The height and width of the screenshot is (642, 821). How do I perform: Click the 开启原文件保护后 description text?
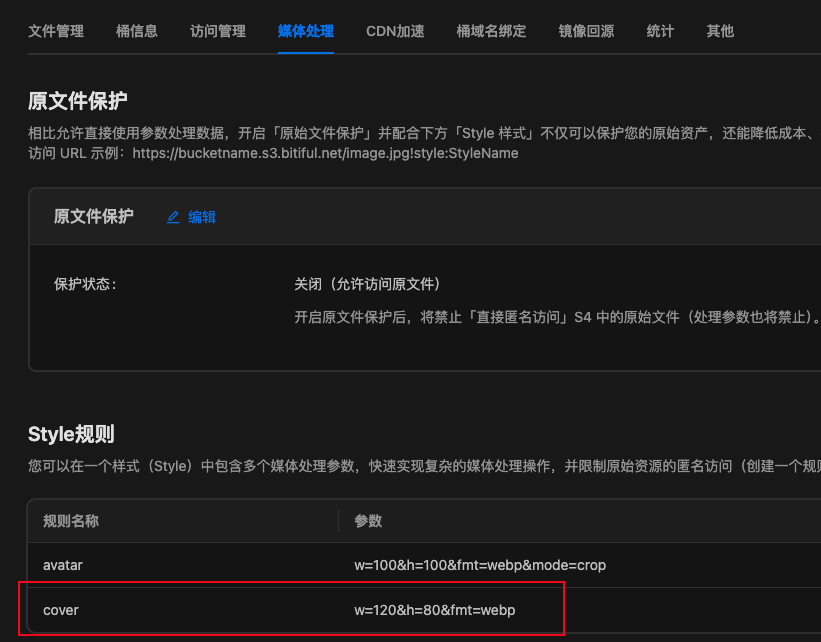coord(557,317)
